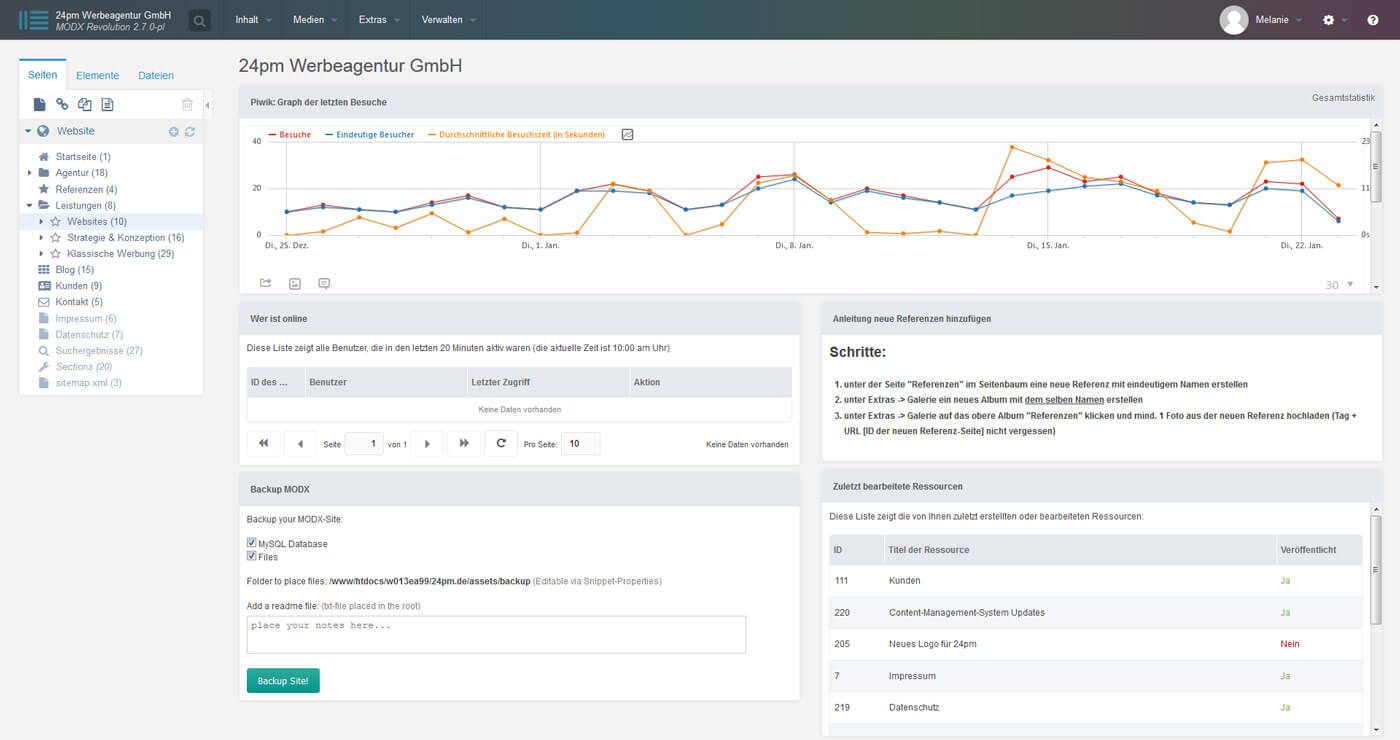This screenshot has height=740, width=1400.
Task: Save the Piwik graph as image
Action: coord(295,284)
